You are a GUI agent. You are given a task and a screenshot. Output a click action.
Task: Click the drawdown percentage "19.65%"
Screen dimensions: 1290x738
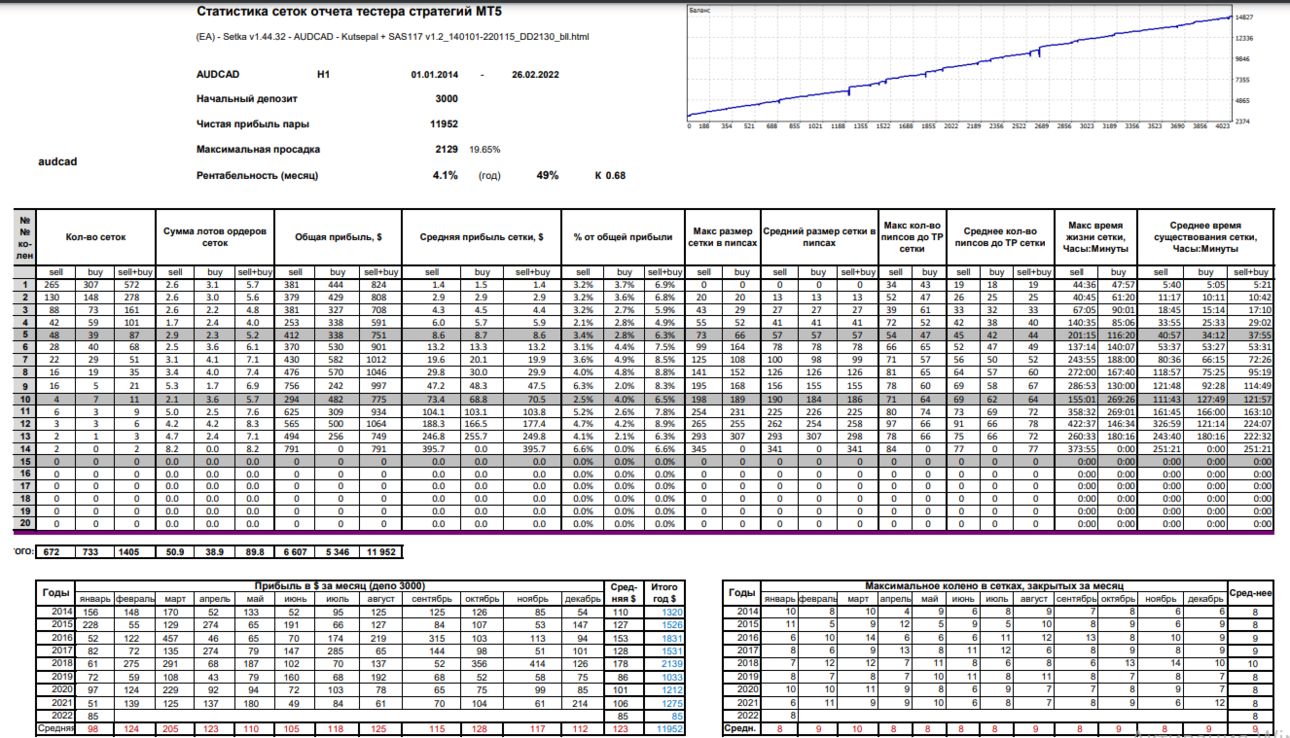[x=485, y=149]
